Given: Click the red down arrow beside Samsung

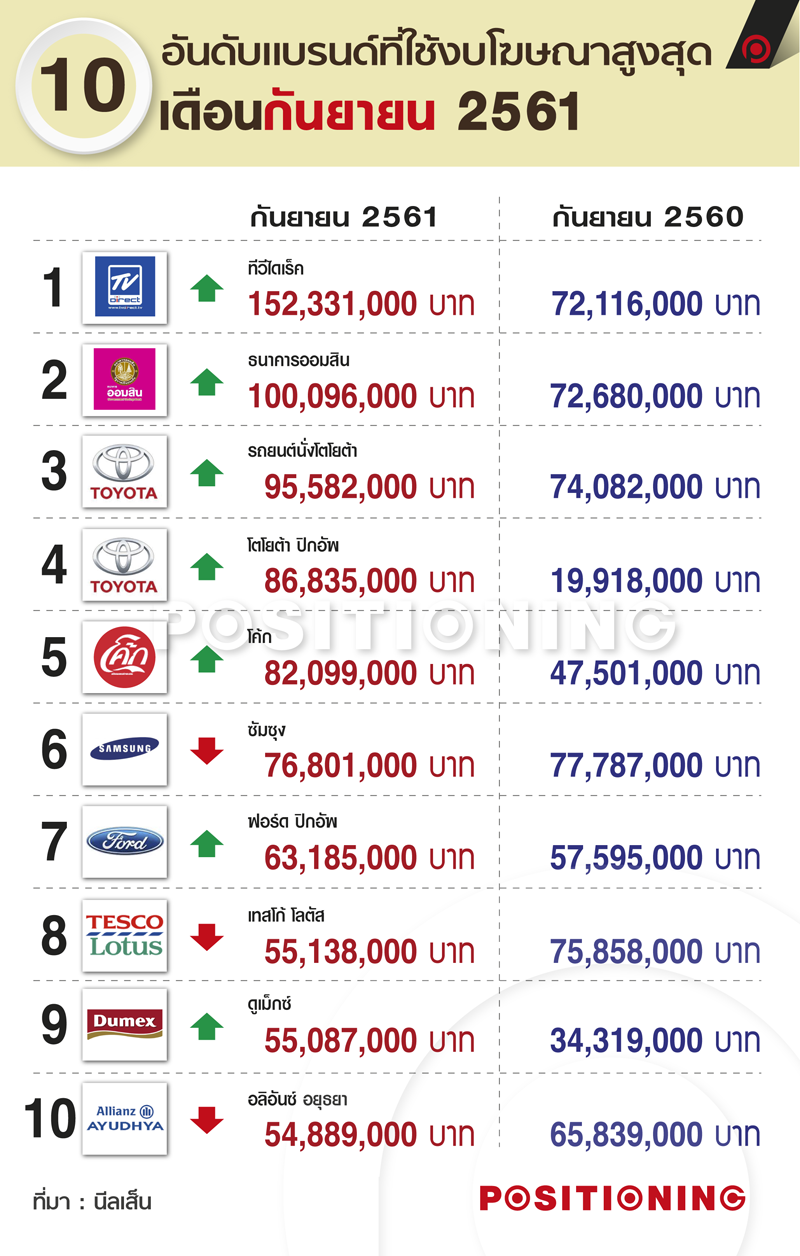Looking at the screenshot, I should point(207,751).
